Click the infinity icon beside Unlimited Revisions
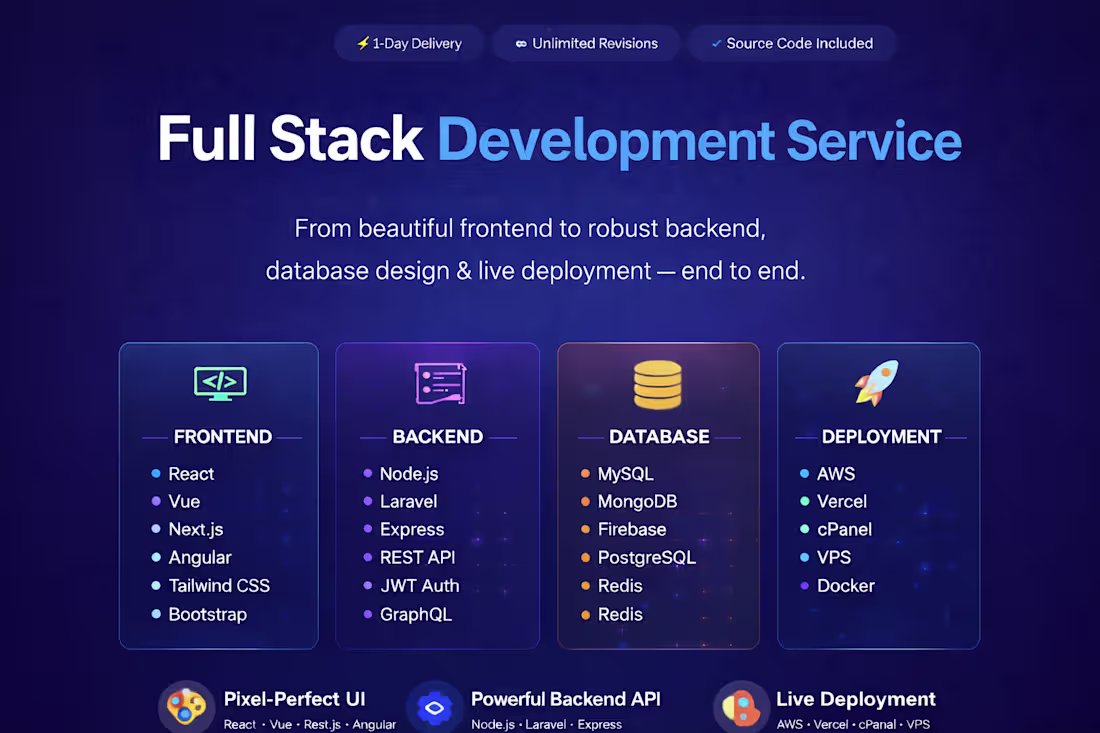1100x733 pixels. 521,43
